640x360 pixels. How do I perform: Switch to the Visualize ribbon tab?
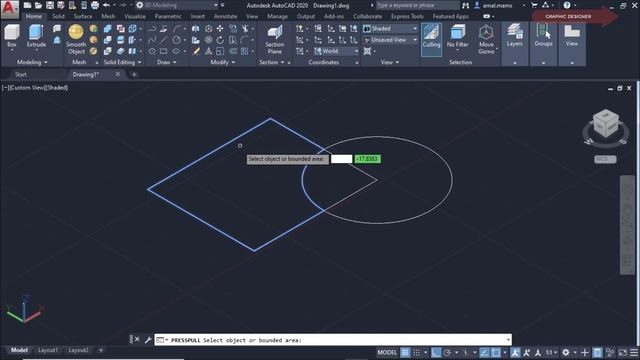[135, 16]
